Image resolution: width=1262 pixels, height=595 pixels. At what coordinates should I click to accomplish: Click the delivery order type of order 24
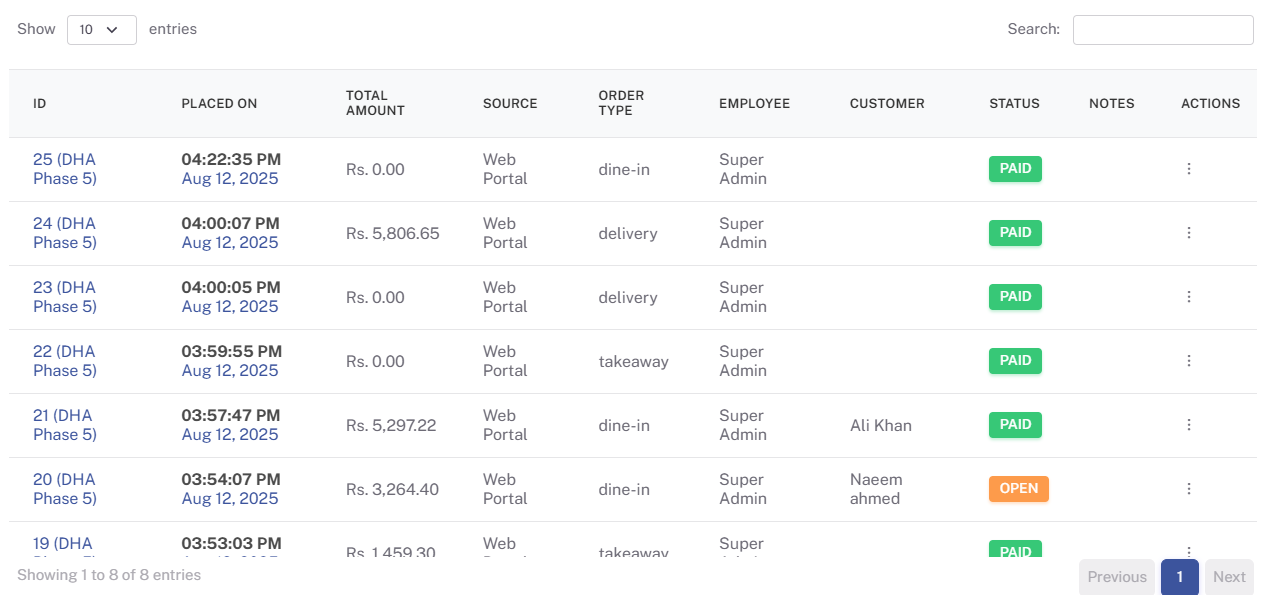click(x=628, y=234)
